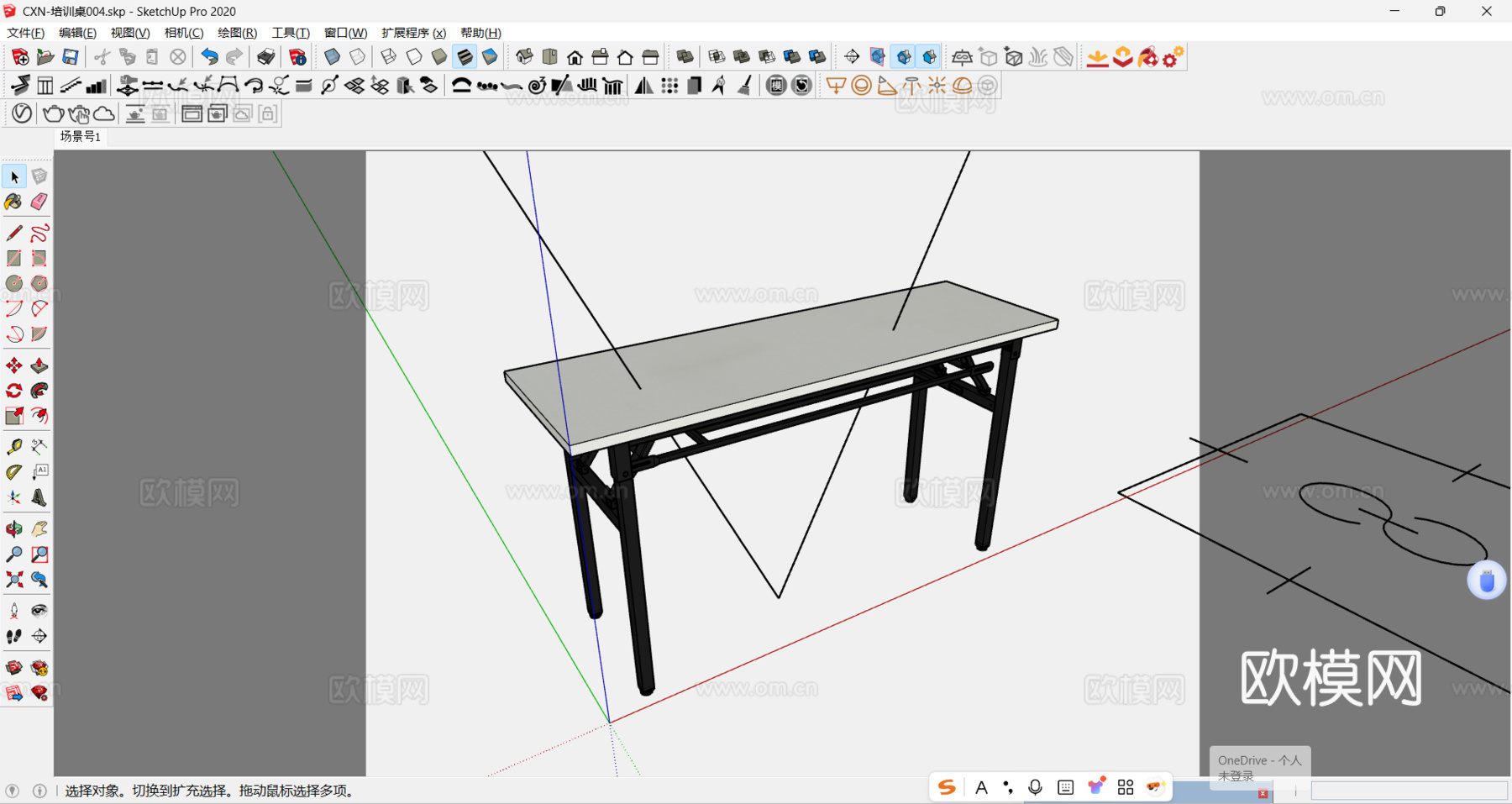Click the V-Ray cloud render icon
The image size is (1512, 804).
coord(104,113)
